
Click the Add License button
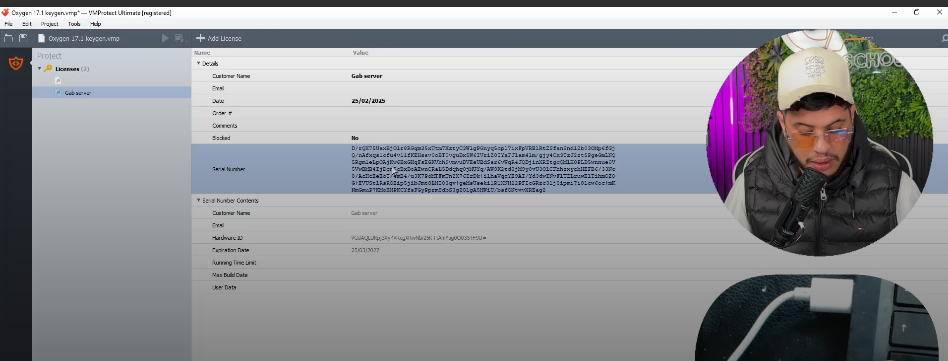point(219,38)
